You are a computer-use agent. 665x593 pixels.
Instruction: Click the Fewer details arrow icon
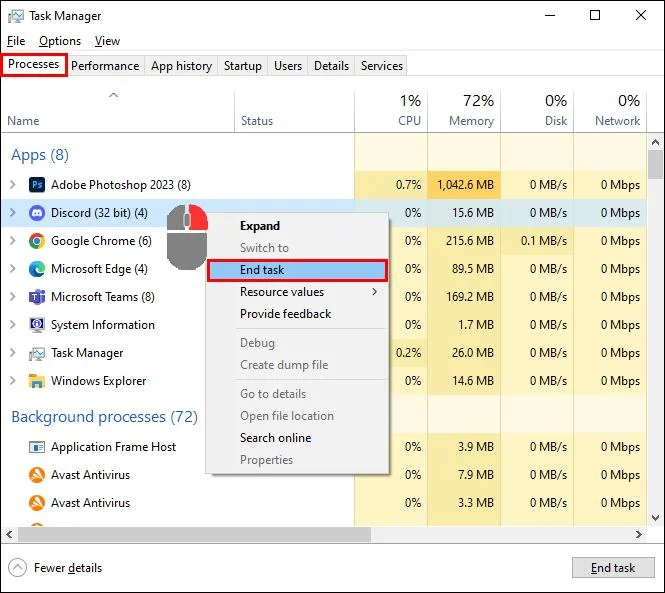click(x=17, y=568)
